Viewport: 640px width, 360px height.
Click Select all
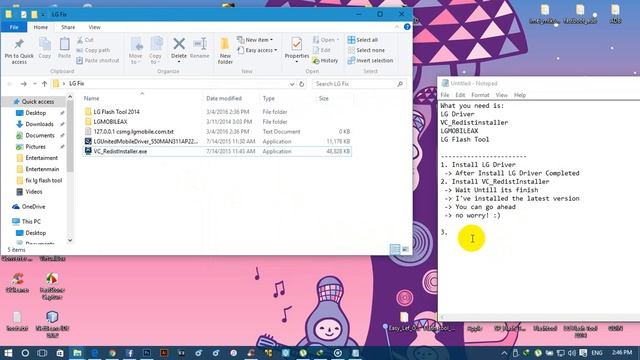click(x=363, y=40)
